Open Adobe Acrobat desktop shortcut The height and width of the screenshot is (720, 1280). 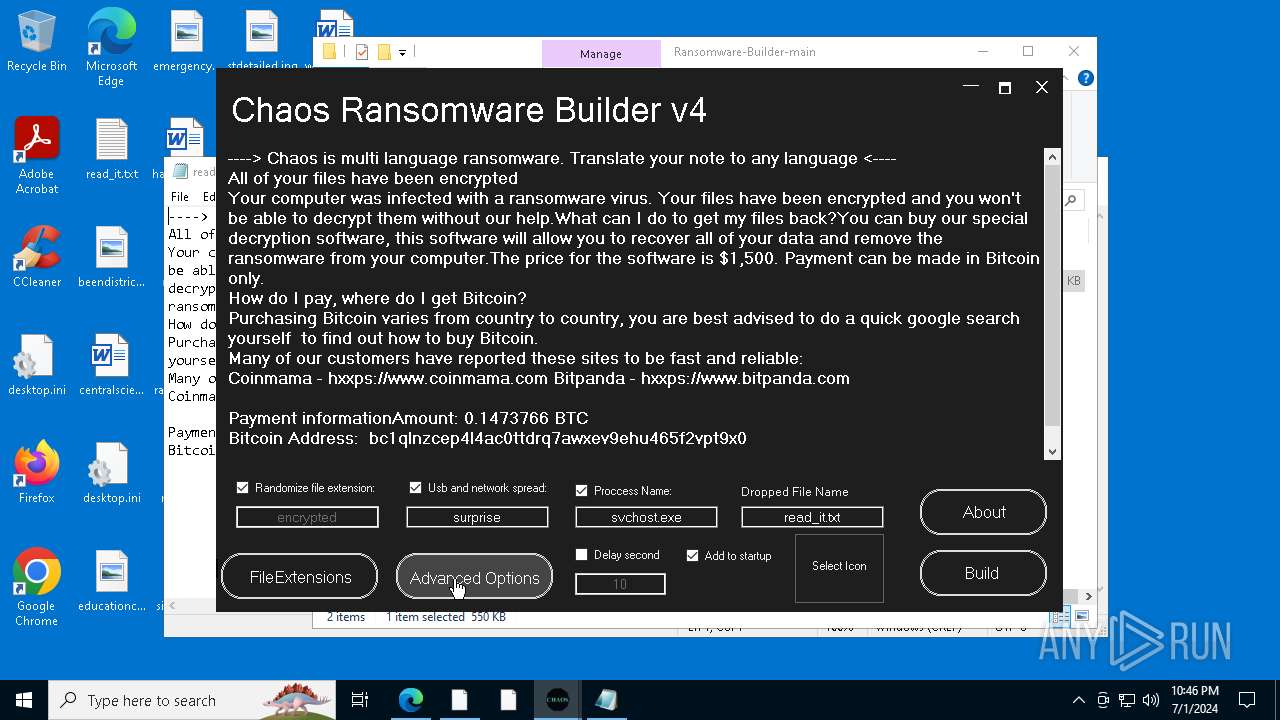(37, 155)
